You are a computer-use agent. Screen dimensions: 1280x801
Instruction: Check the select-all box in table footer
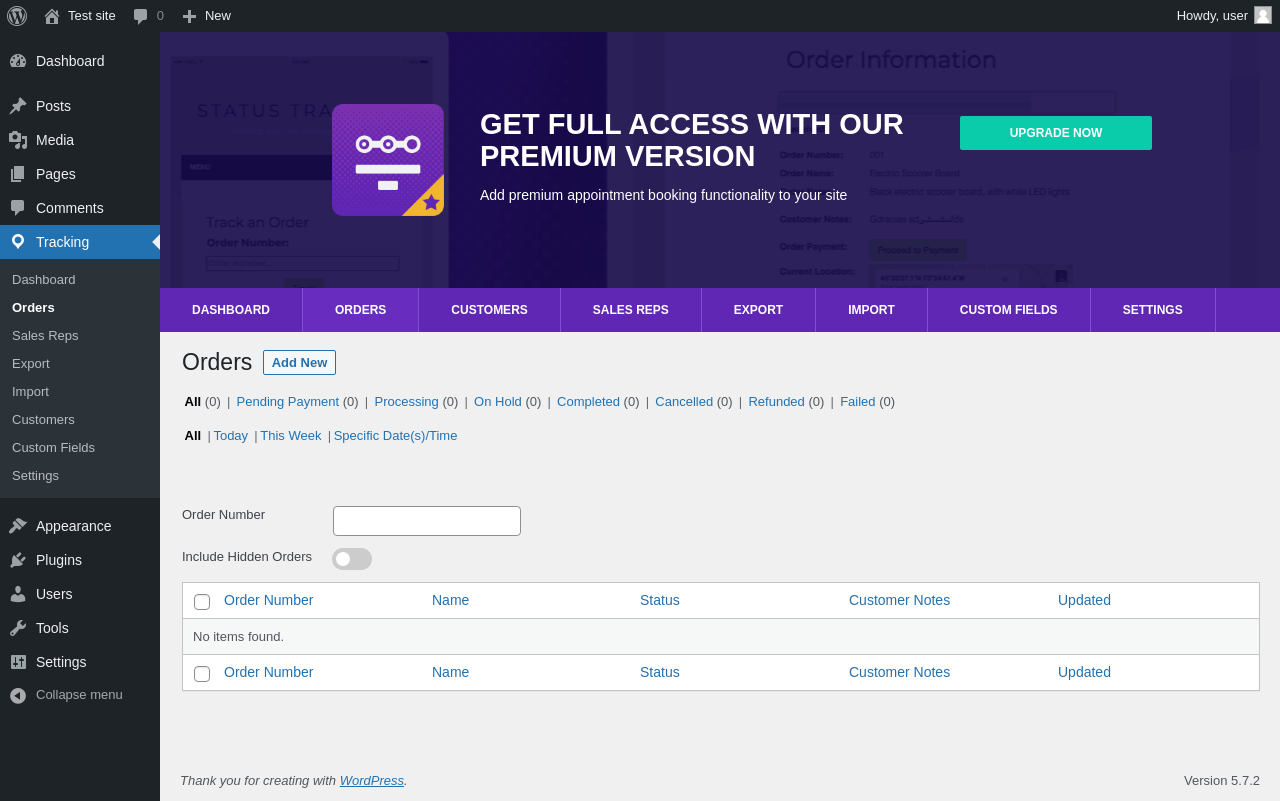202,674
